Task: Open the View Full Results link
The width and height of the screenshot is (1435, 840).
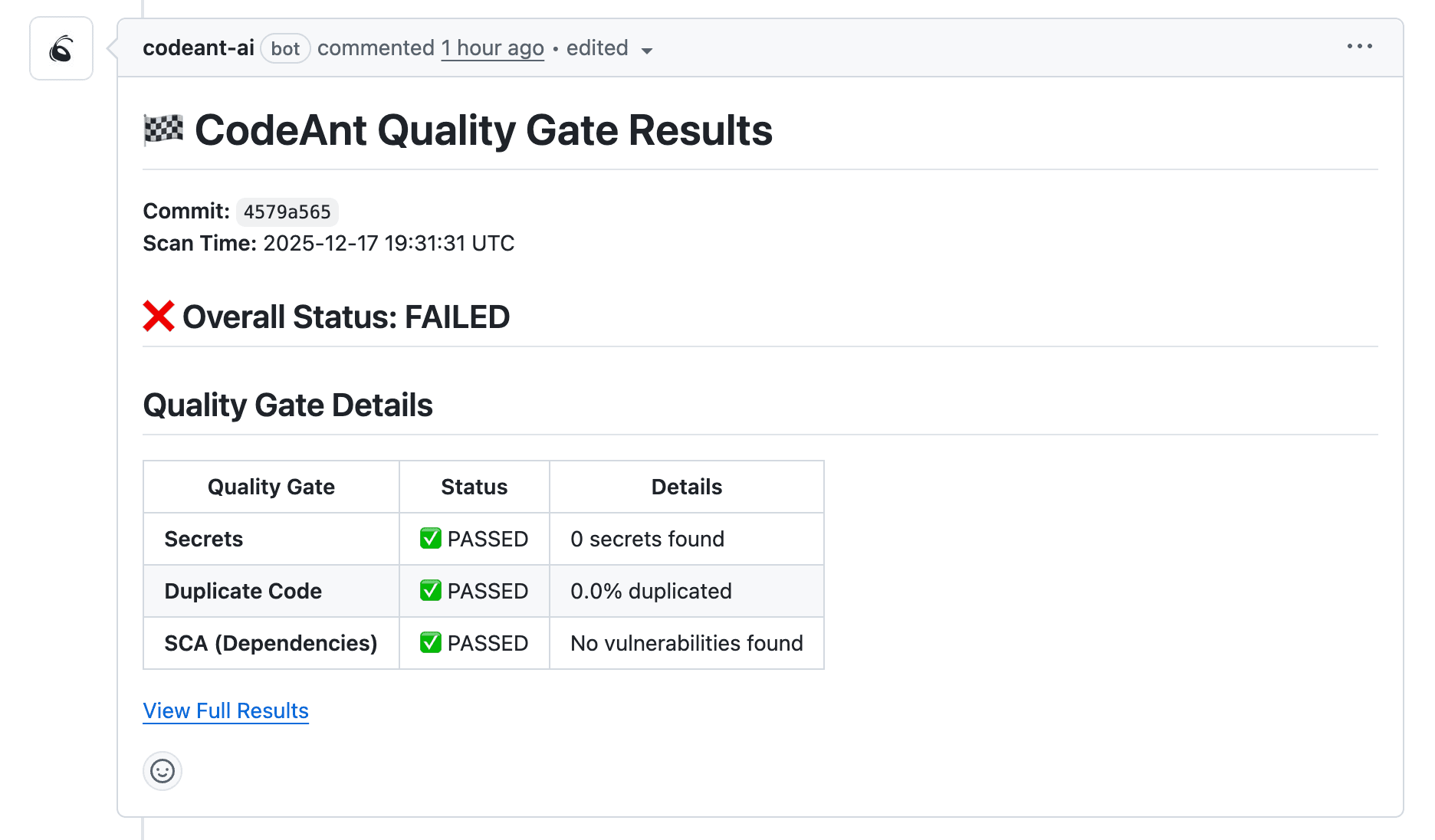Action: 226,710
